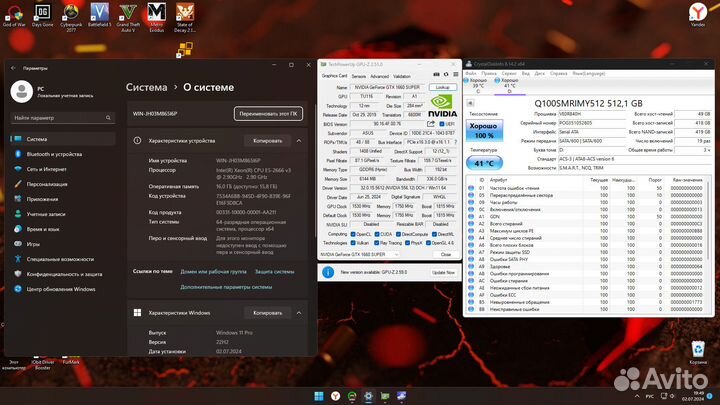Launch the Cyberpunk 2077 desktop shortcut
720x405 pixels.
point(71,17)
